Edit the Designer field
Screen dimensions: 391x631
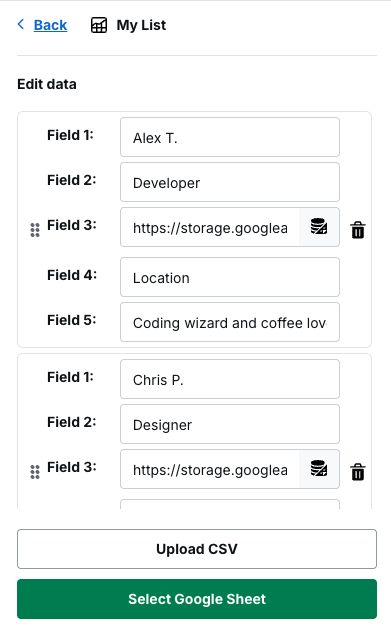[230, 424]
